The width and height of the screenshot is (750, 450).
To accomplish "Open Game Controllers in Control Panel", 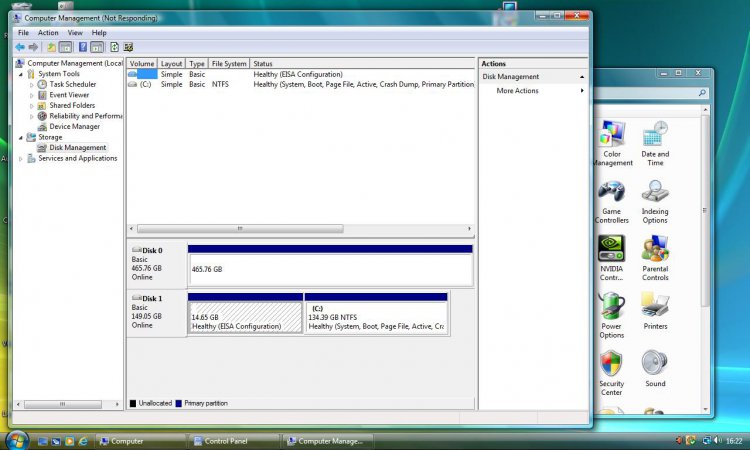I will click(x=612, y=201).
